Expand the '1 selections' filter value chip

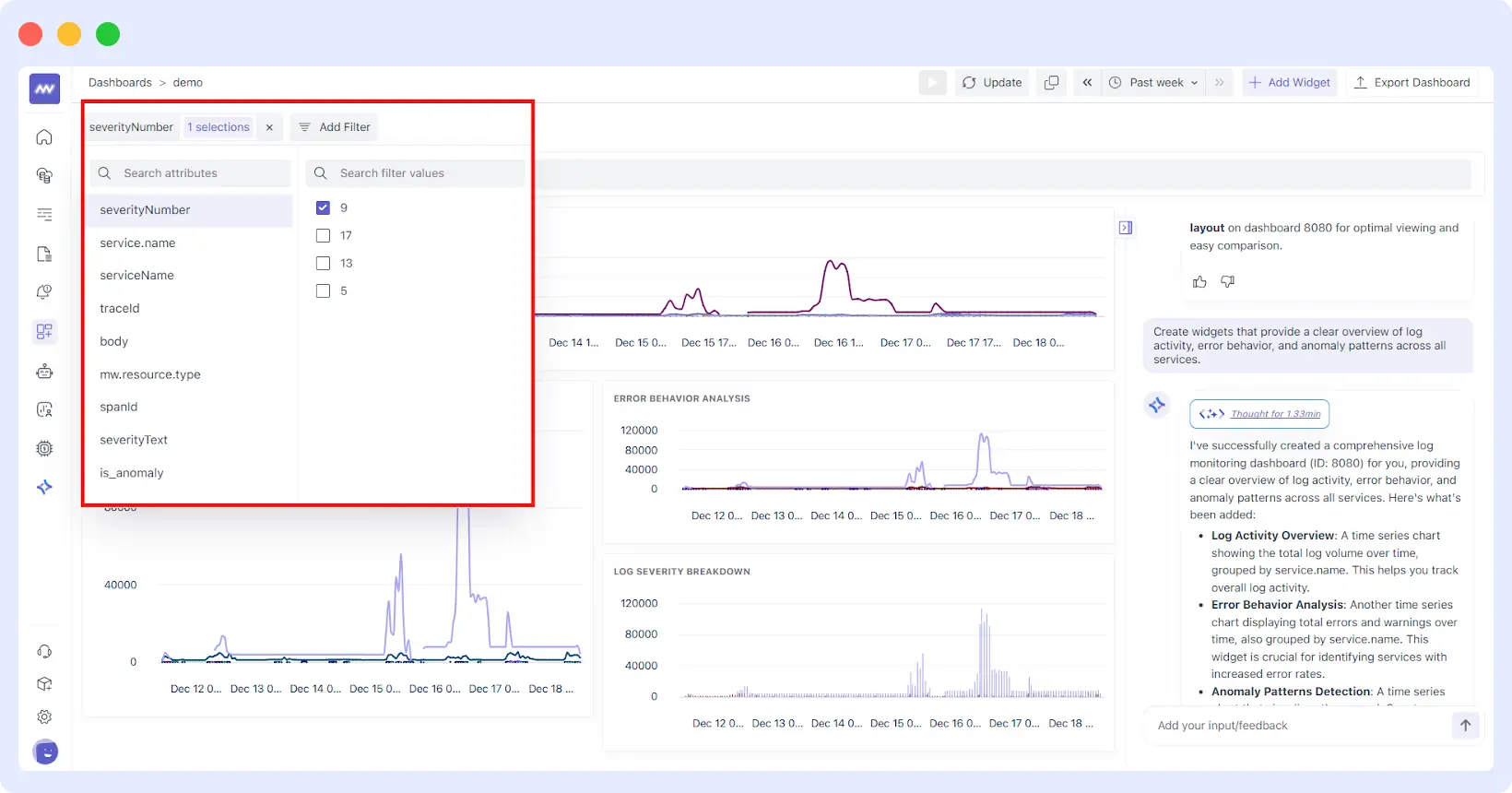tap(219, 127)
